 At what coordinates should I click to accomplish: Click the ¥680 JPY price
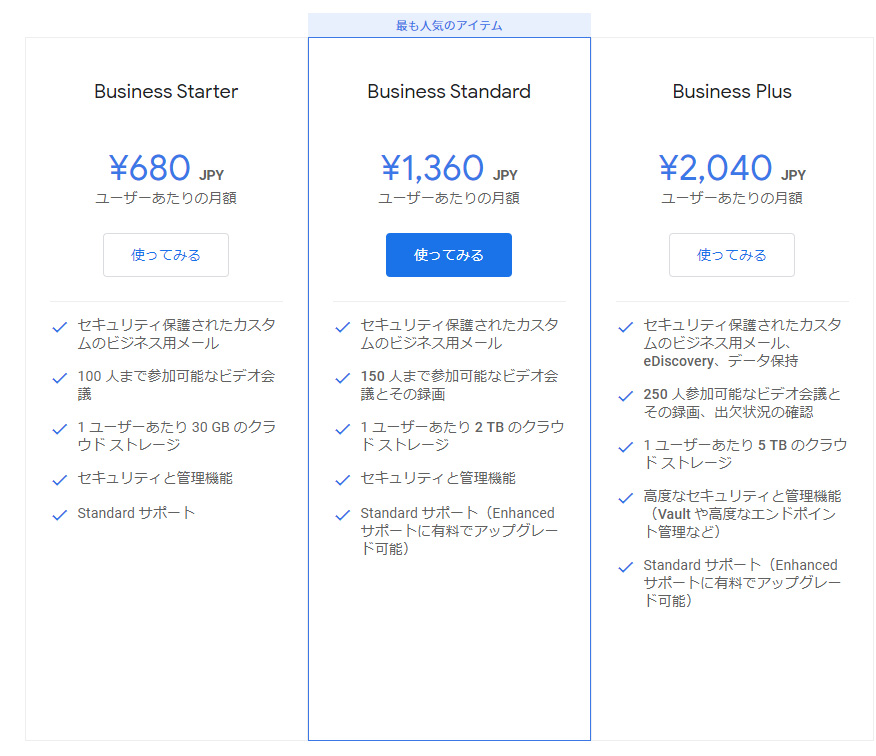click(x=166, y=168)
